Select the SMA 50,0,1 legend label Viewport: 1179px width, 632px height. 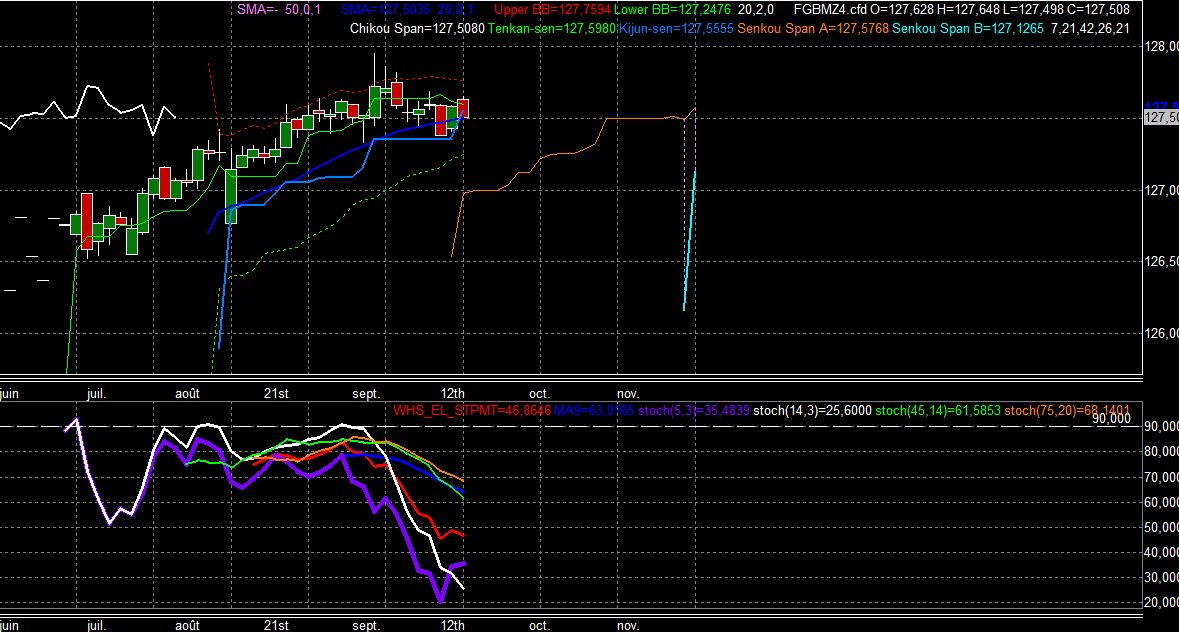[x=279, y=10]
